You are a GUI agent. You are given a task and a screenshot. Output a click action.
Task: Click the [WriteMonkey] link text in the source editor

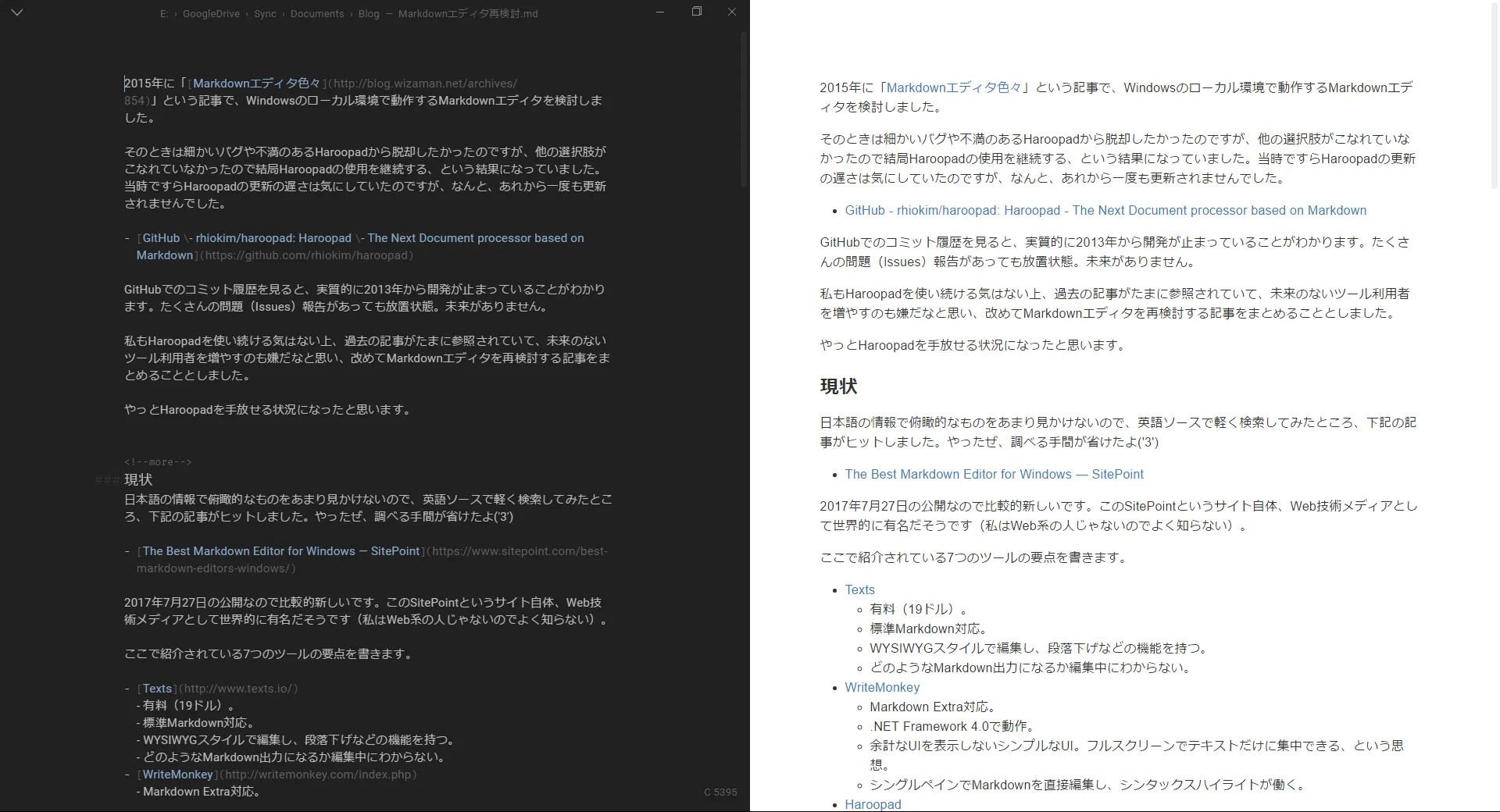[177, 775]
